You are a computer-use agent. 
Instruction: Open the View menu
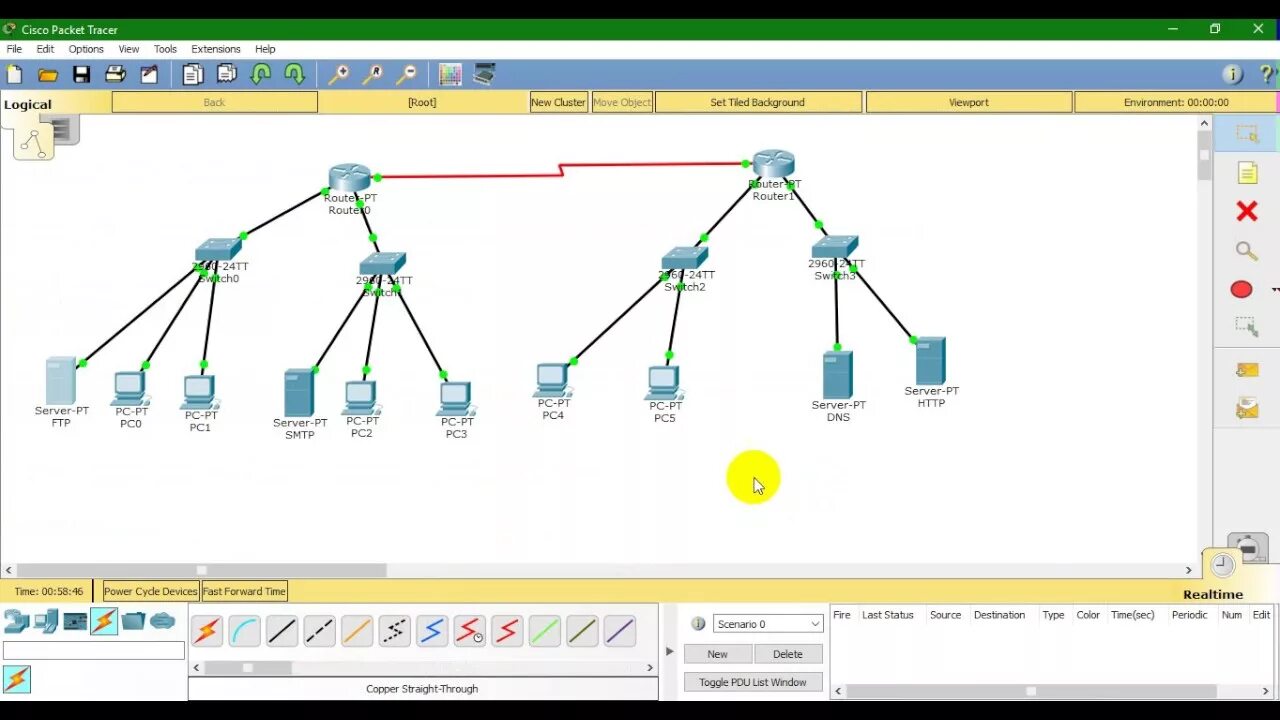(129, 49)
